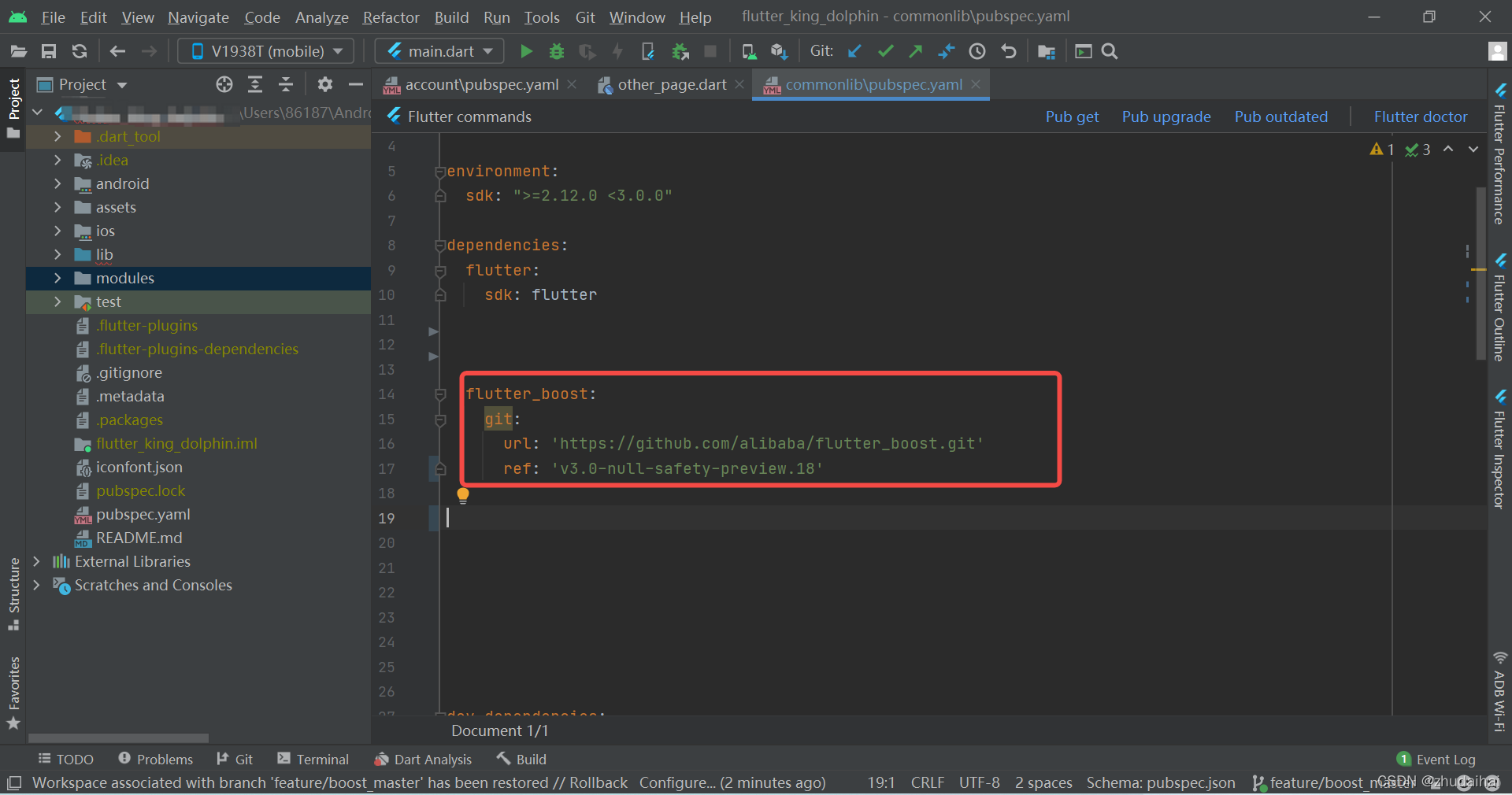Open the Refactor menu
Image resolution: width=1512 pixels, height=795 pixels.
point(390,17)
